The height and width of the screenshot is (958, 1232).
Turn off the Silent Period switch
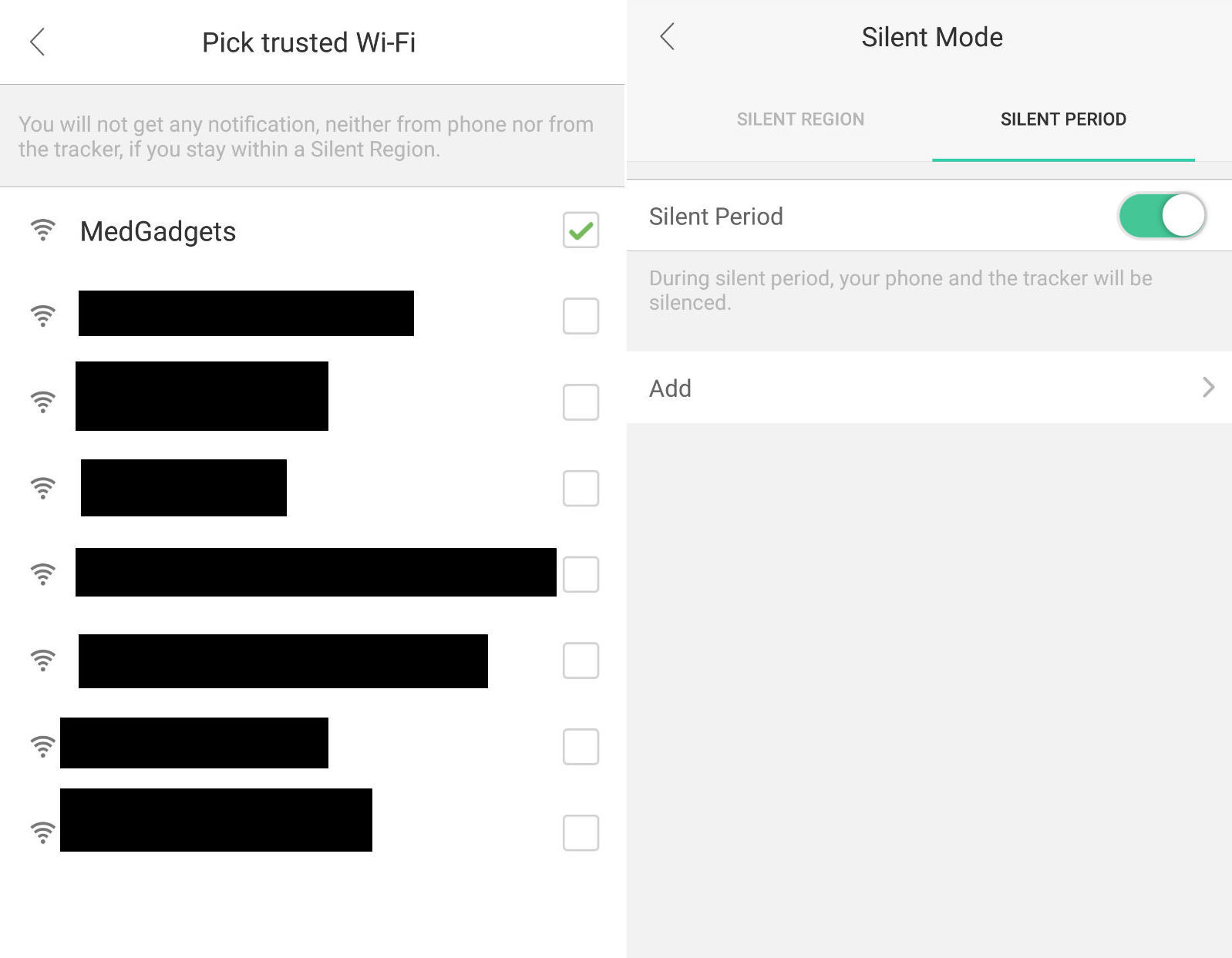click(1161, 216)
